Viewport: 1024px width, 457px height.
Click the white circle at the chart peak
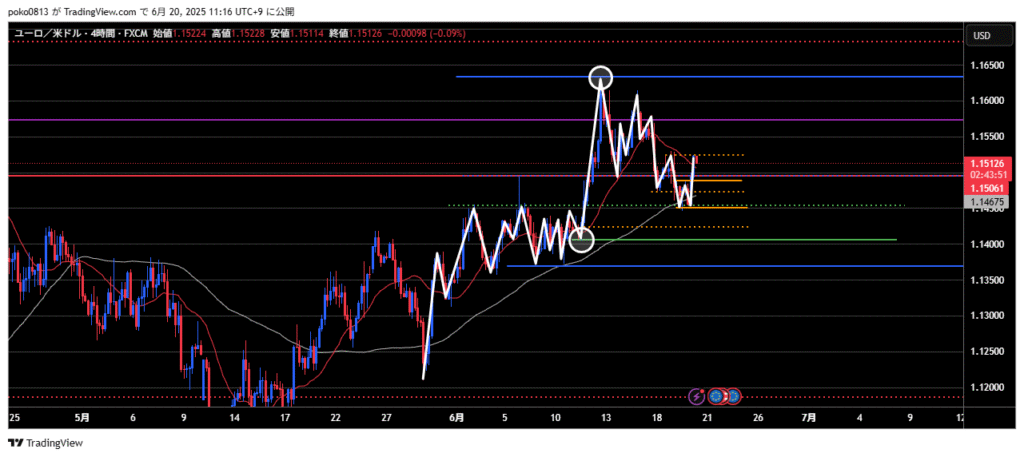tap(600, 76)
